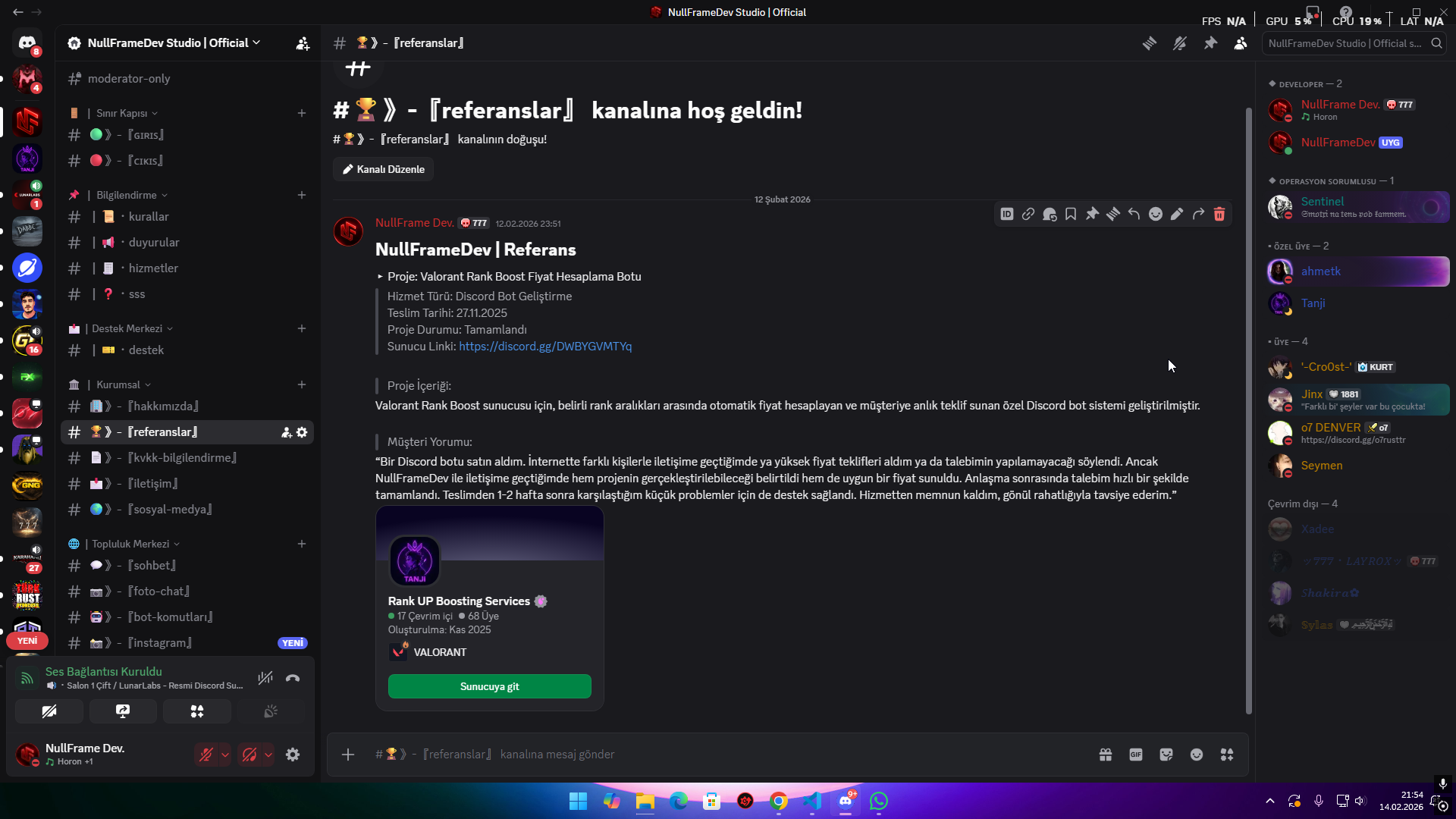
Task: Turn on camera in voice panel
Action: tap(49, 711)
